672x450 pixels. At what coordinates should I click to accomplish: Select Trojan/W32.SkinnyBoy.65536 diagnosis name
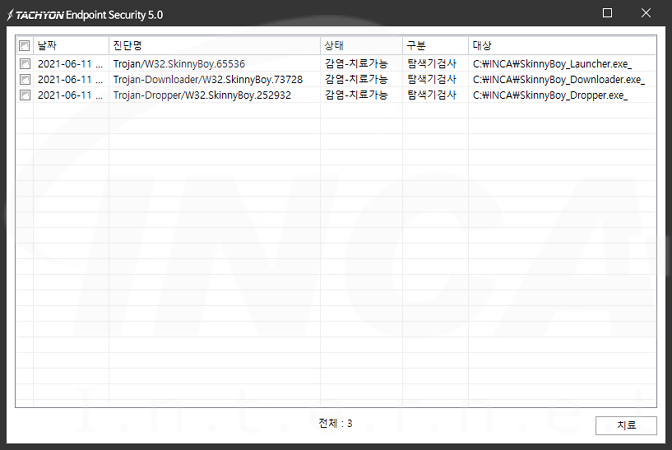click(179, 64)
